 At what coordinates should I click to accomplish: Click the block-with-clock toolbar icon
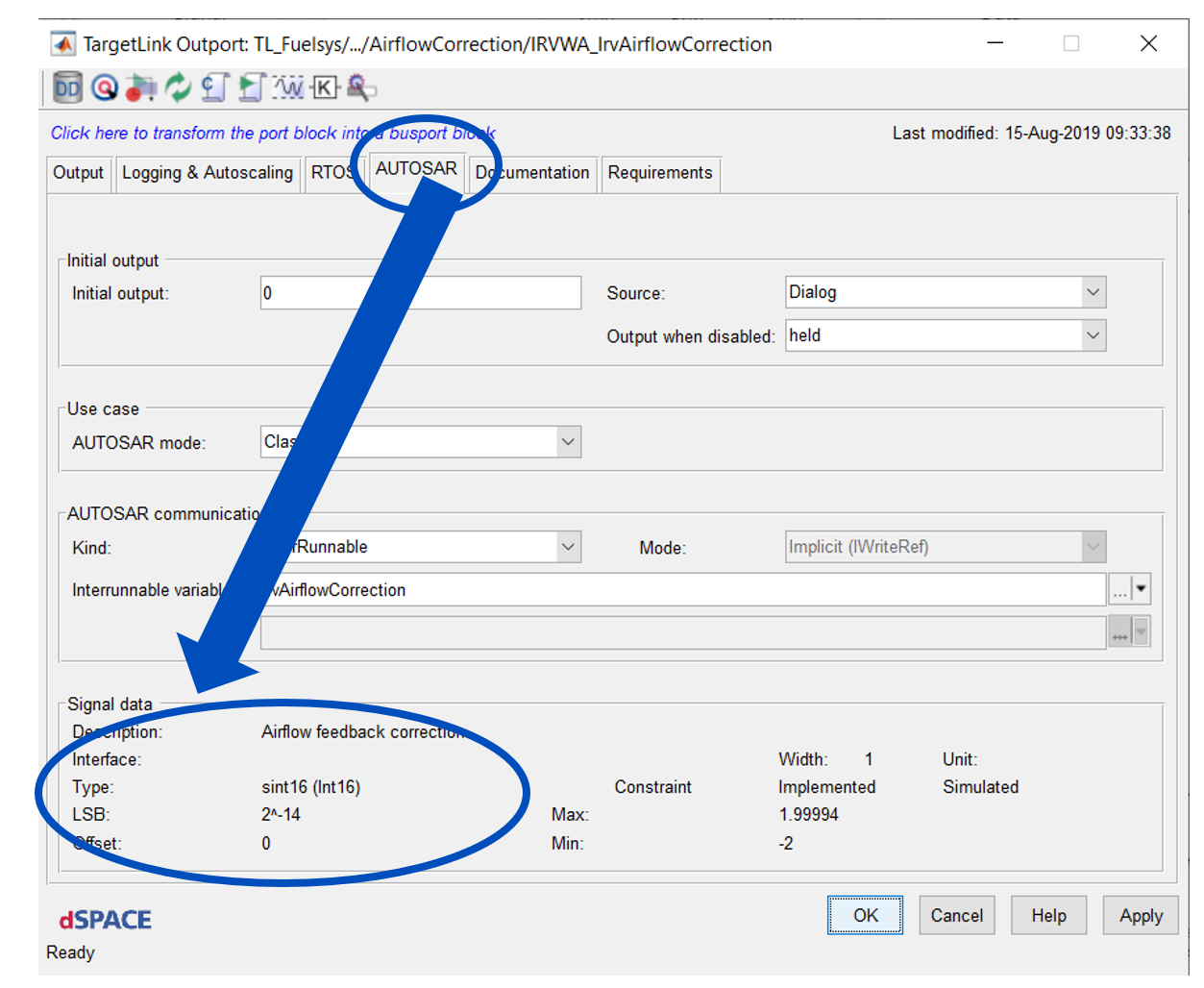pyautogui.click(x=140, y=87)
